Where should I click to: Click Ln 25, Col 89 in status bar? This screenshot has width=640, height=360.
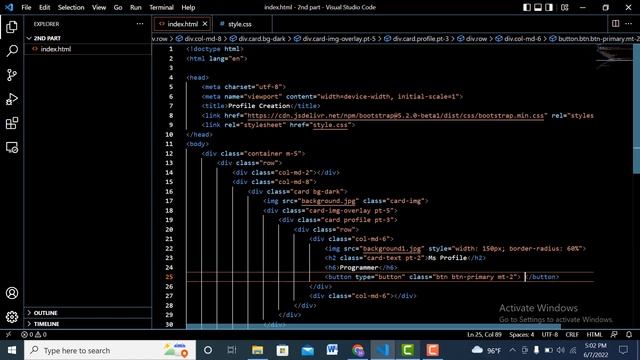(484, 335)
